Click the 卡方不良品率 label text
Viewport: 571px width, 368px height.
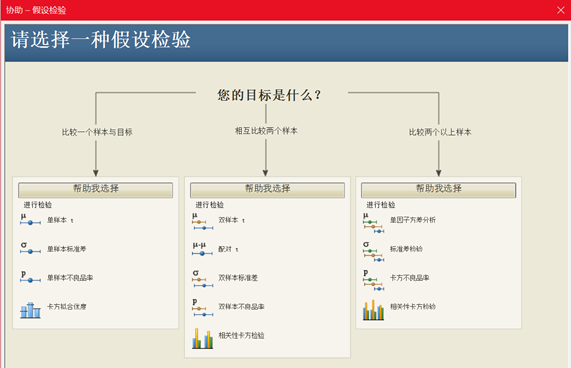(x=409, y=278)
